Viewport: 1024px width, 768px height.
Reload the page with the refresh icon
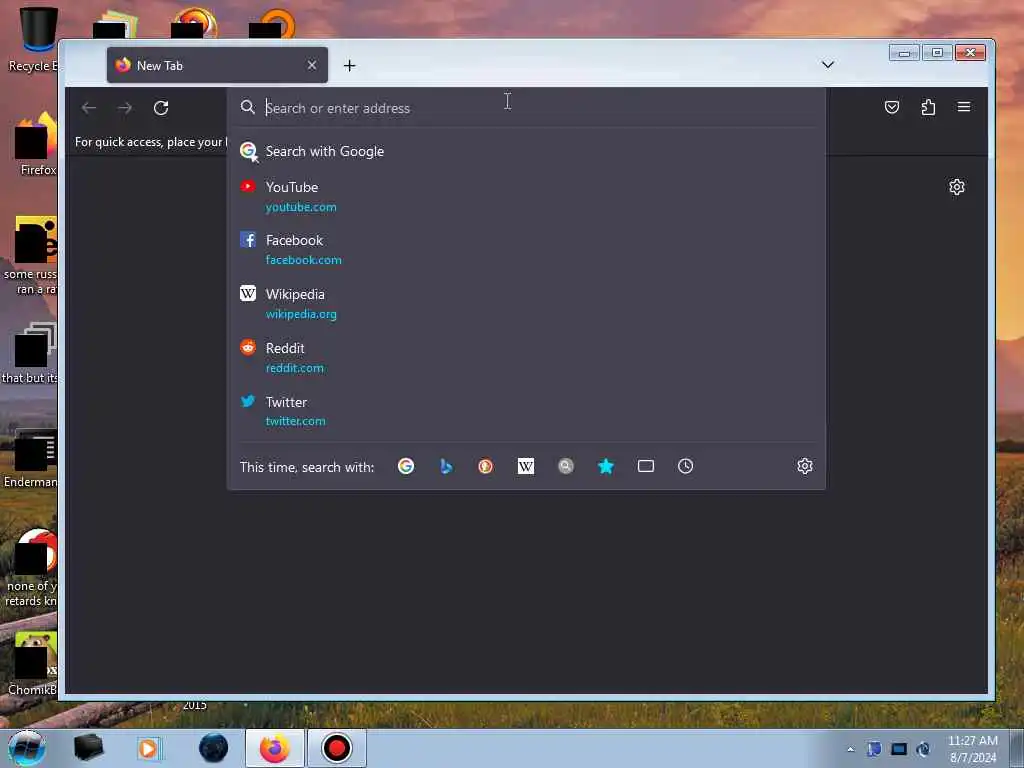(x=161, y=108)
